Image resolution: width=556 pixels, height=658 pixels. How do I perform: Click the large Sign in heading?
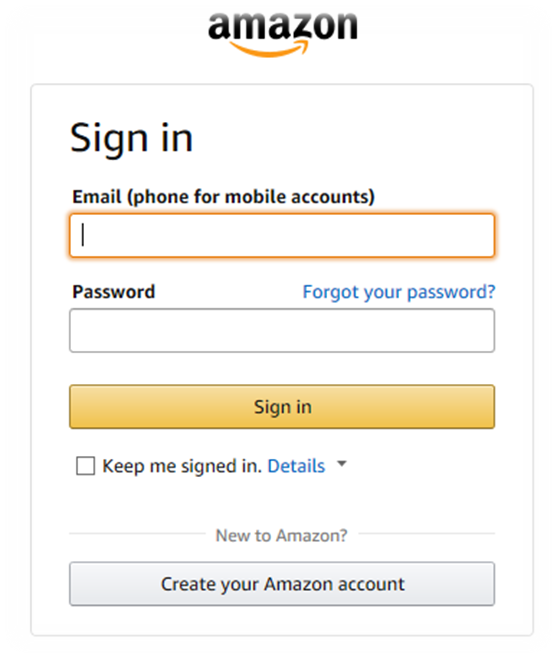click(131, 138)
